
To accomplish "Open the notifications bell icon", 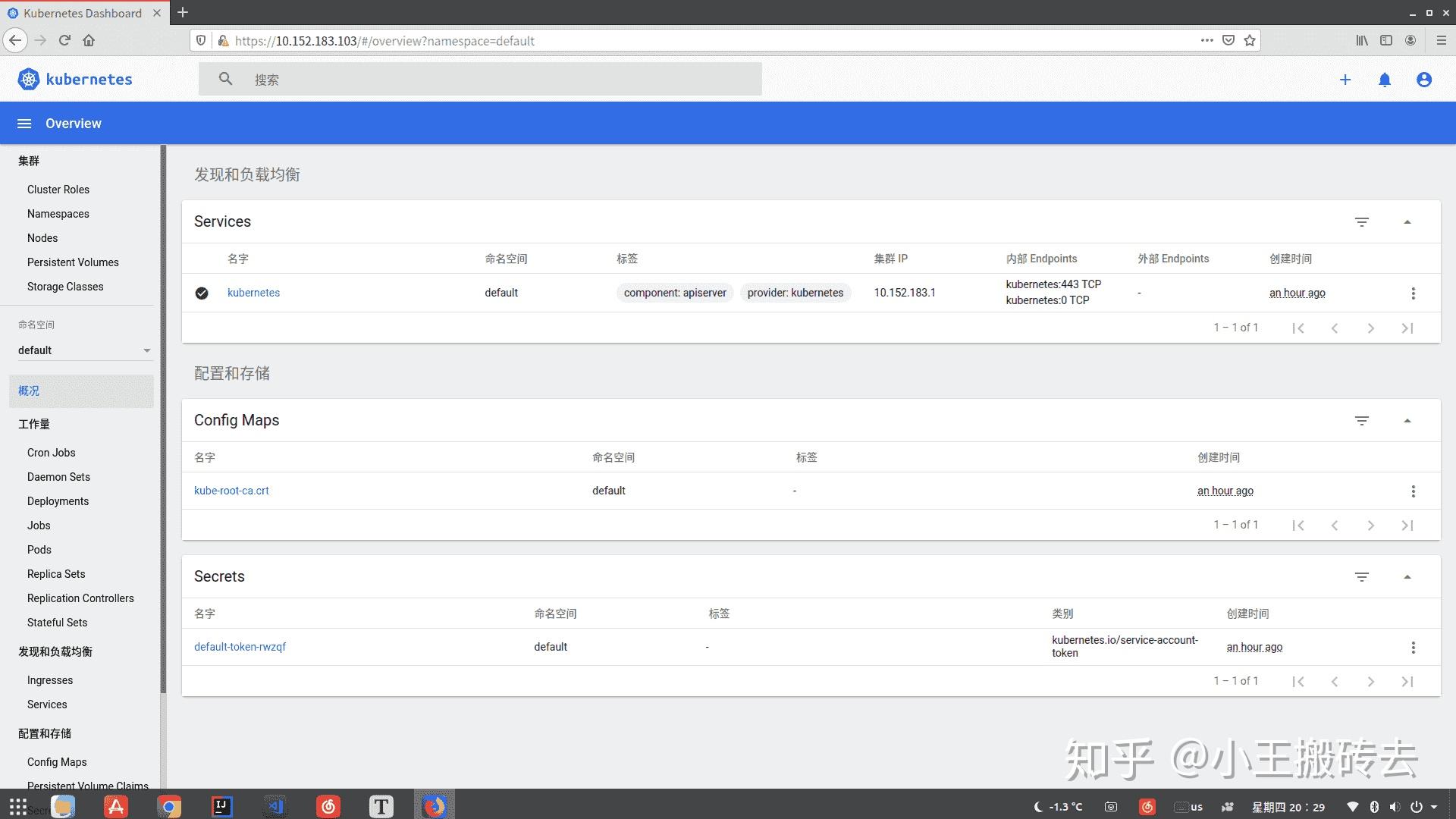I will pyautogui.click(x=1384, y=80).
